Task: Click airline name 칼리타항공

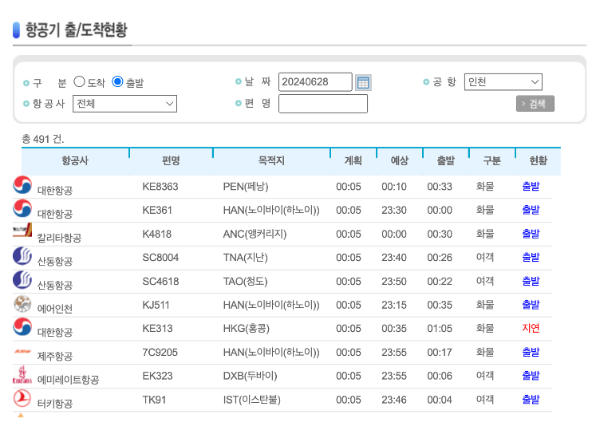Action: pyautogui.click(x=59, y=238)
